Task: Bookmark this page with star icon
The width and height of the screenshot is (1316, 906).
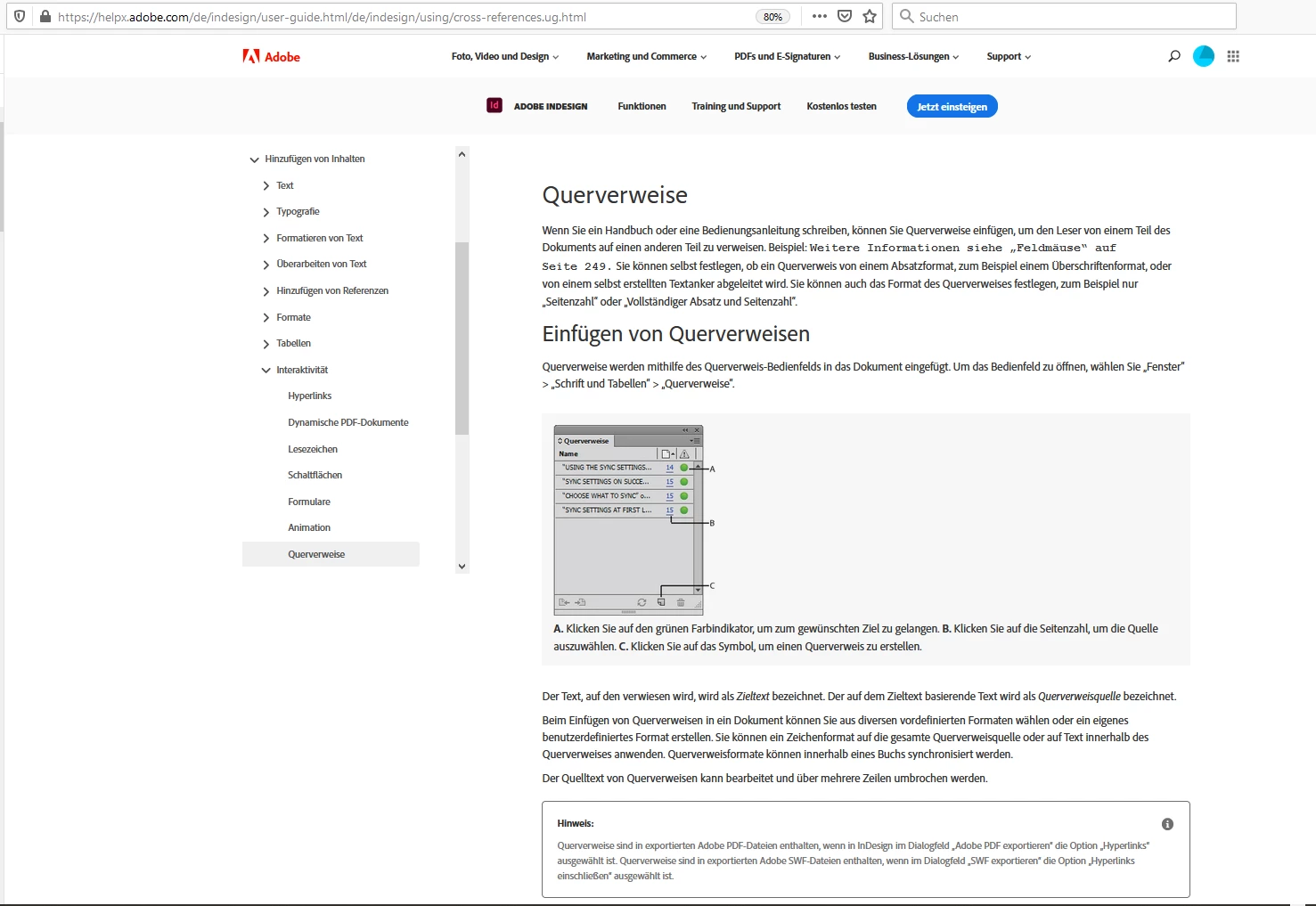Action: click(x=870, y=16)
